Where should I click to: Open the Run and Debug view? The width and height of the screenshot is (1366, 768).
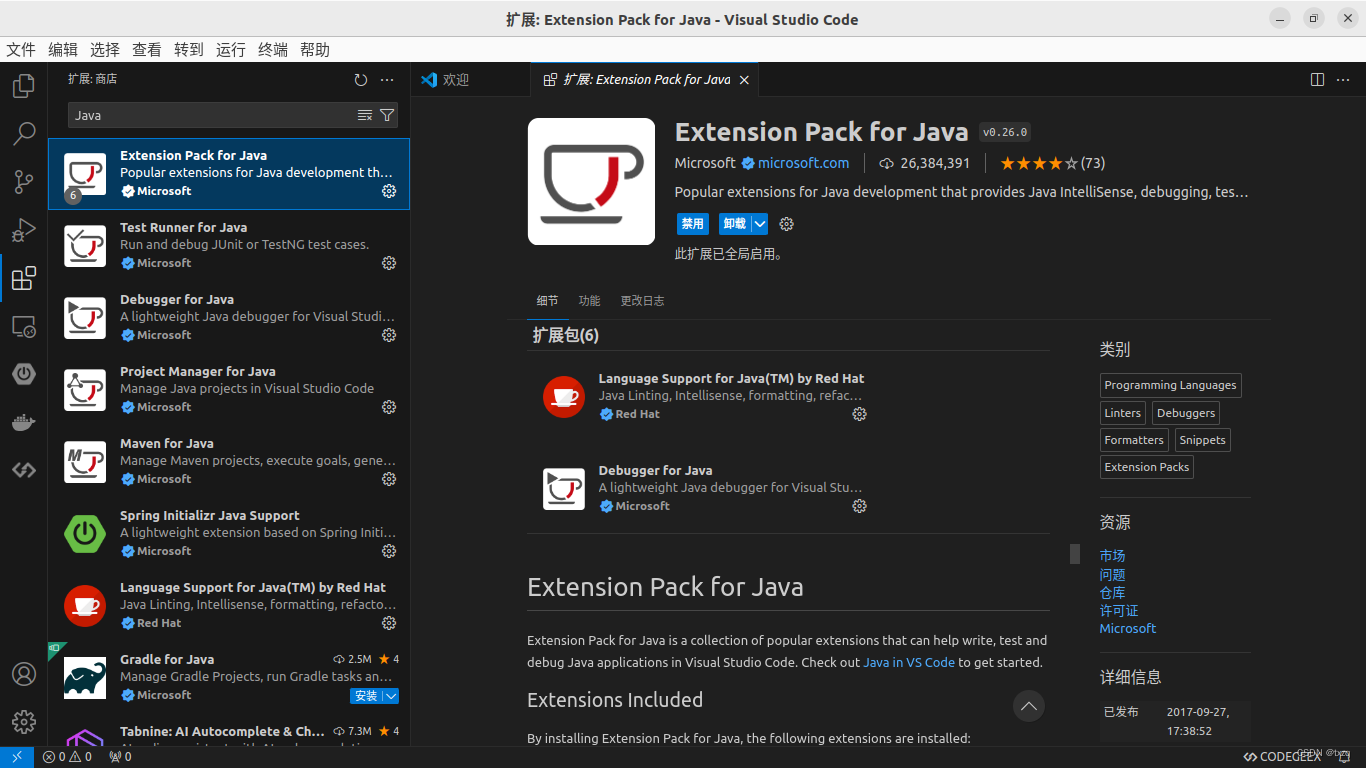[24, 230]
